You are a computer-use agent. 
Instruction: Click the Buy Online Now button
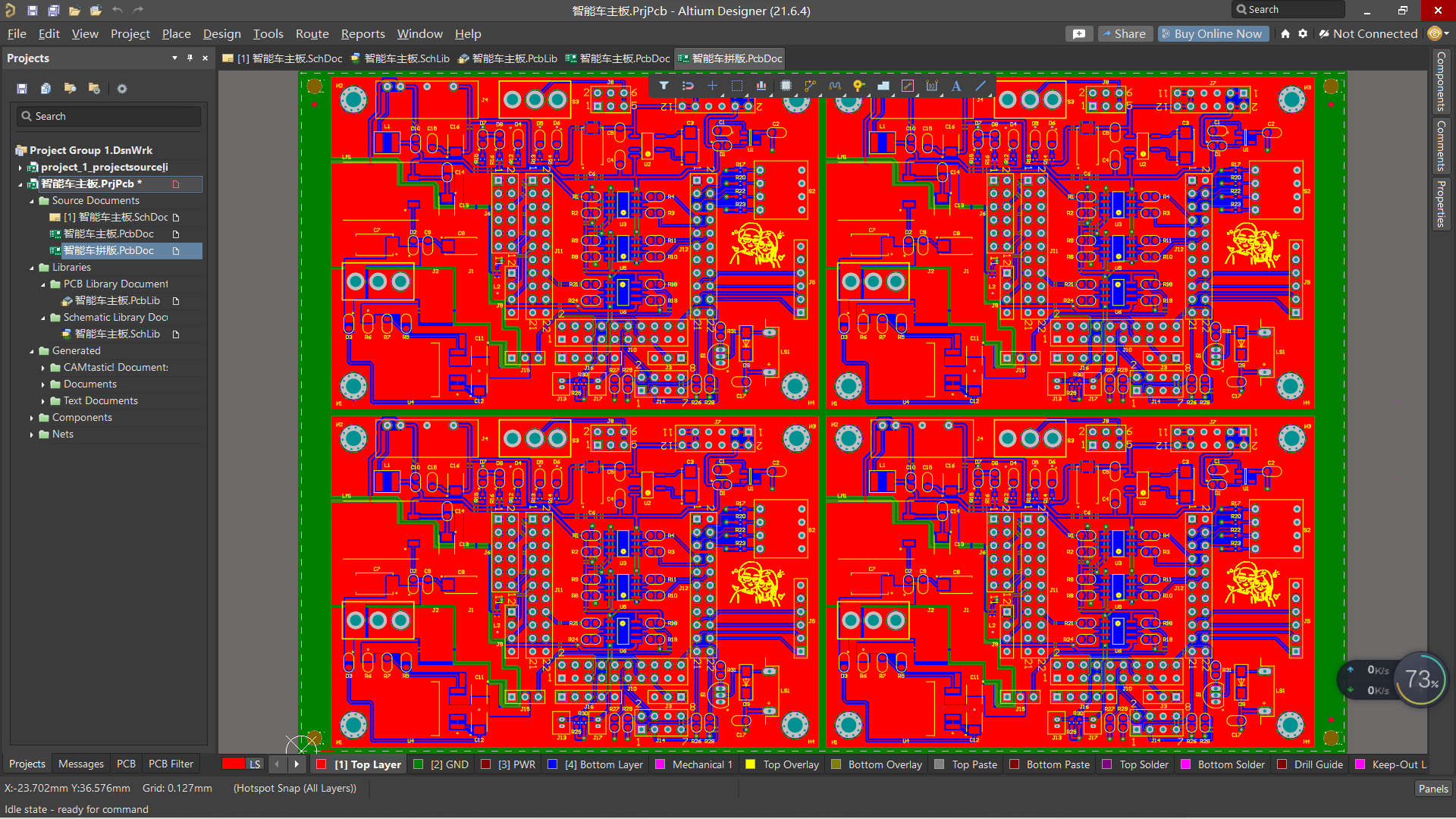point(1213,33)
